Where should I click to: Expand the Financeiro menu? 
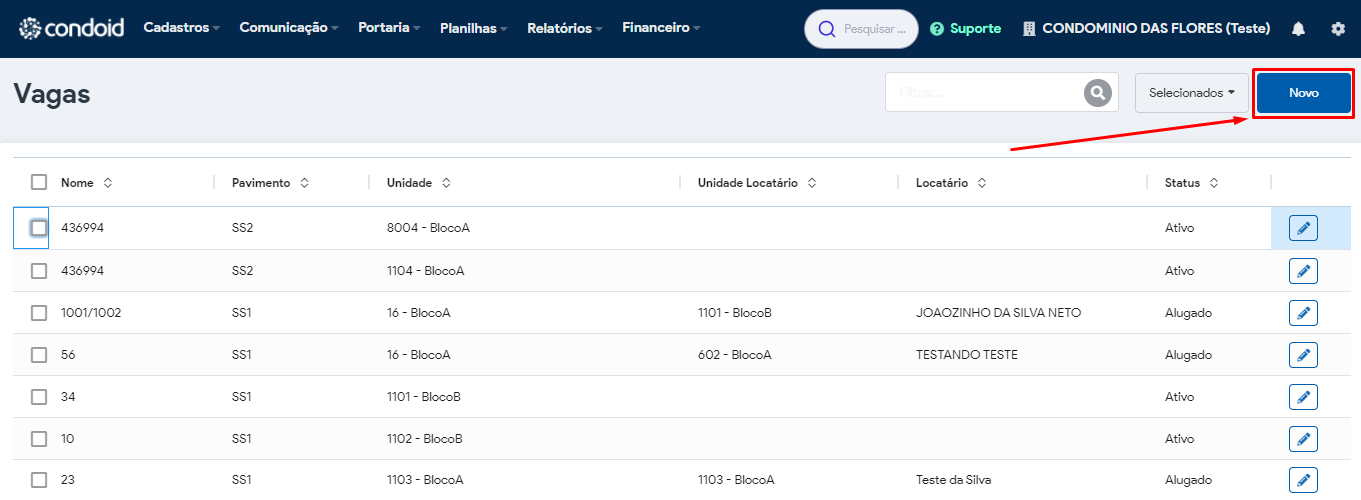[x=661, y=28]
